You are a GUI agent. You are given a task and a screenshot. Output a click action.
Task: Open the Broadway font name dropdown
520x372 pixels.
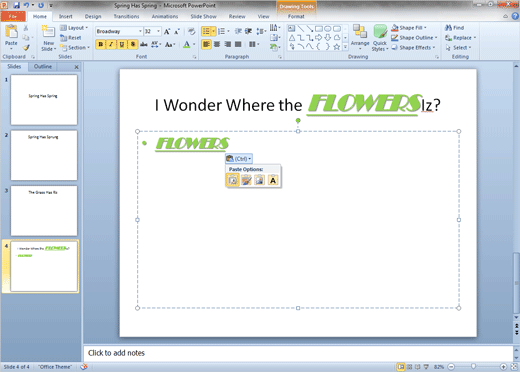click(x=140, y=31)
